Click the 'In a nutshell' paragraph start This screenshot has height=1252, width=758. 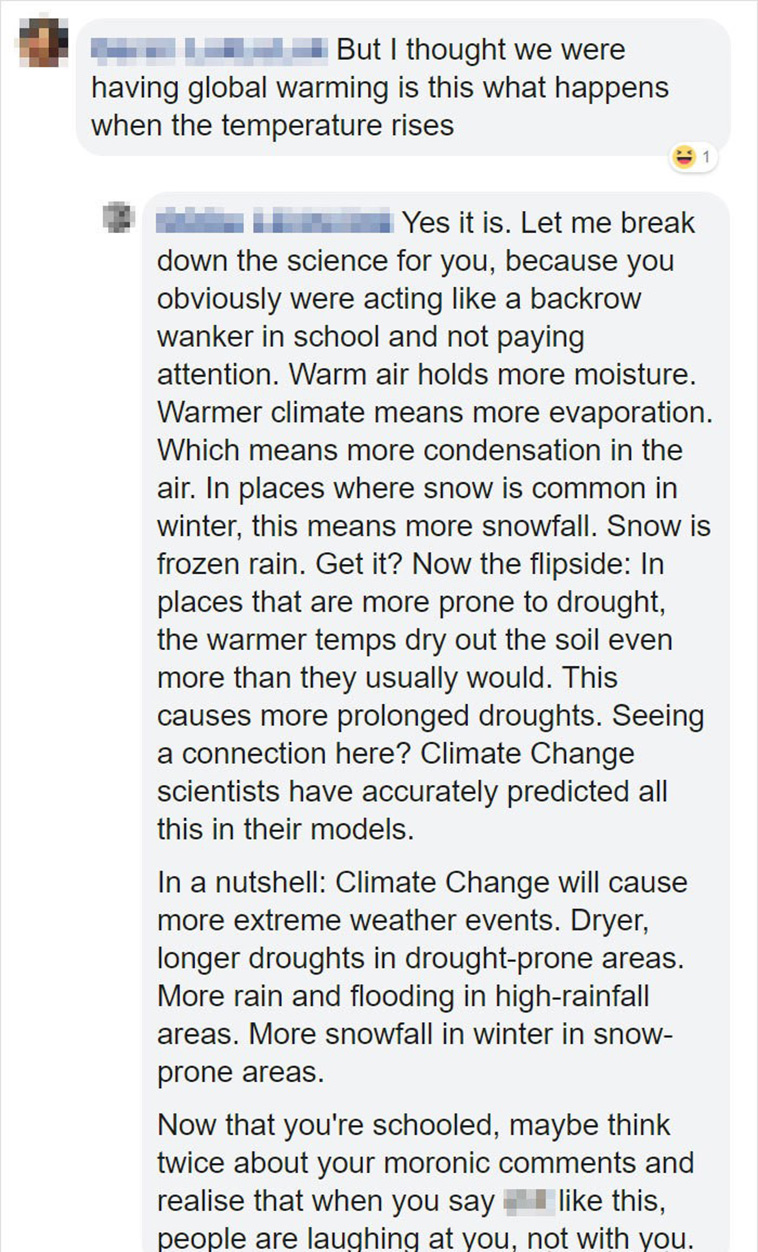coord(243,884)
